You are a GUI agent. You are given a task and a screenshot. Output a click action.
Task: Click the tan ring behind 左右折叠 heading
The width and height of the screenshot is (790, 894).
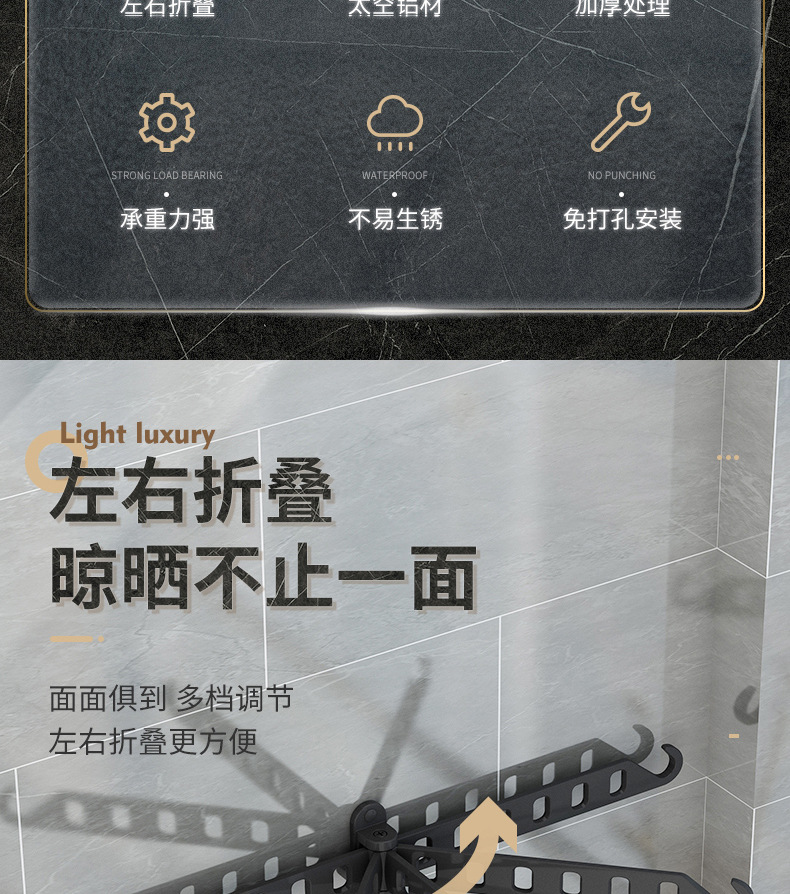click(x=52, y=461)
